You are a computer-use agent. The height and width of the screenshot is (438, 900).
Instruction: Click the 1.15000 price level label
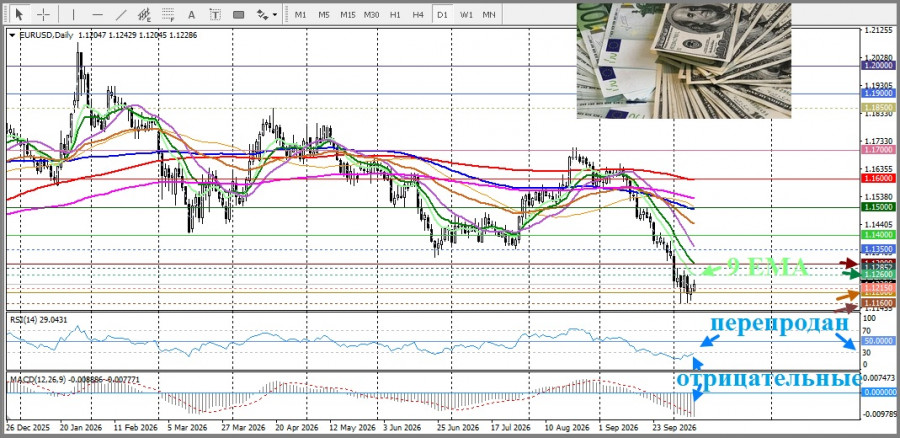pos(878,207)
